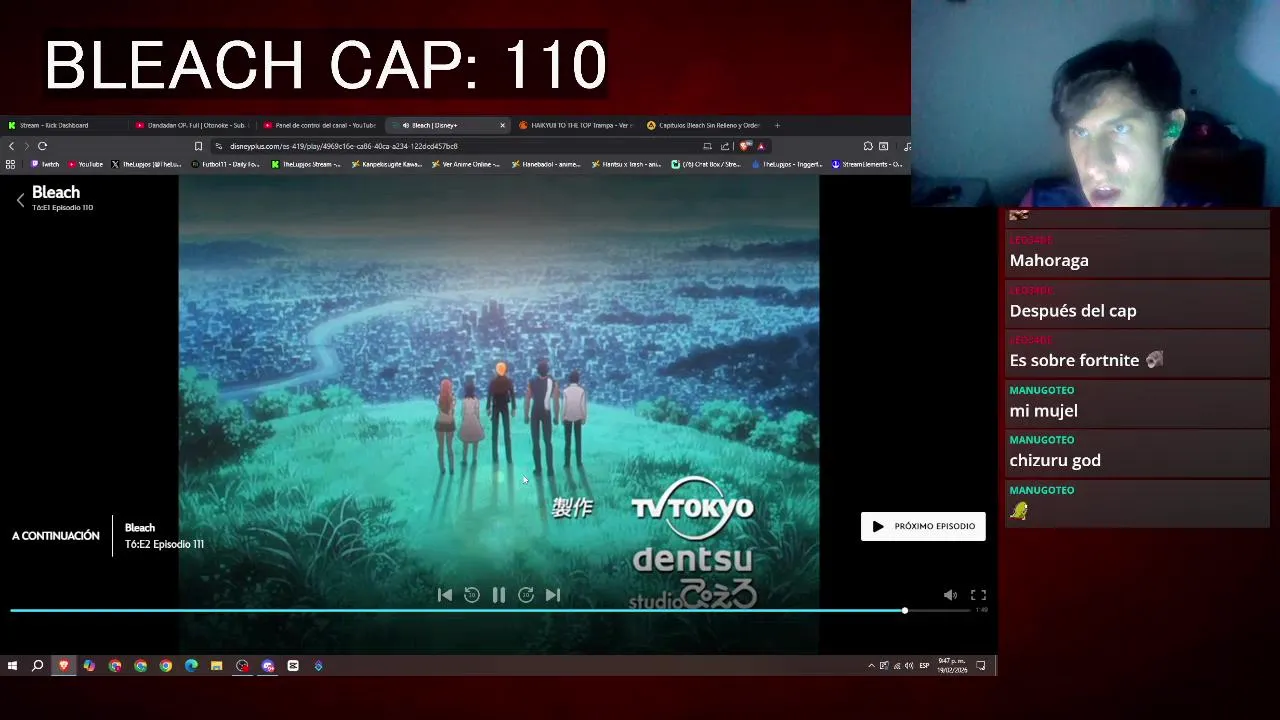Switch to HAIKYU!! TO THE TOP tab
Screen dimensions: 1280x720
[575, 125]
